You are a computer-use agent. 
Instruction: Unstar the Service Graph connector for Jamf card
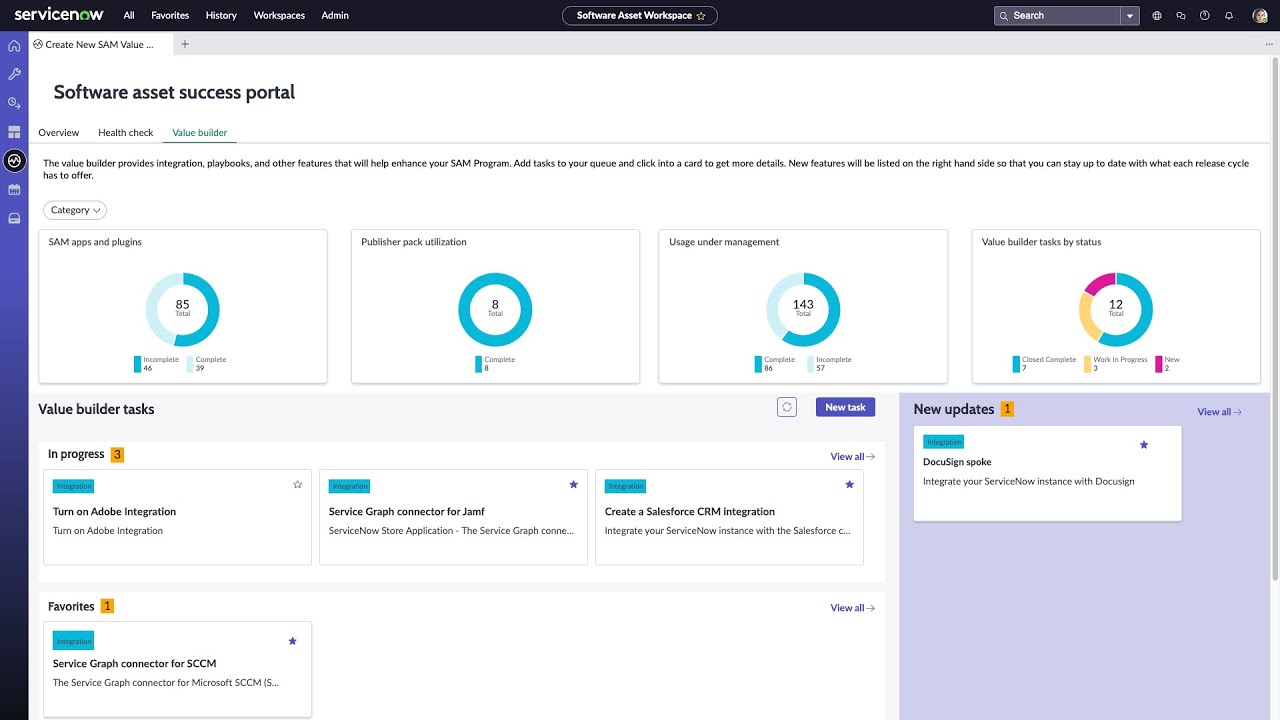573,484
